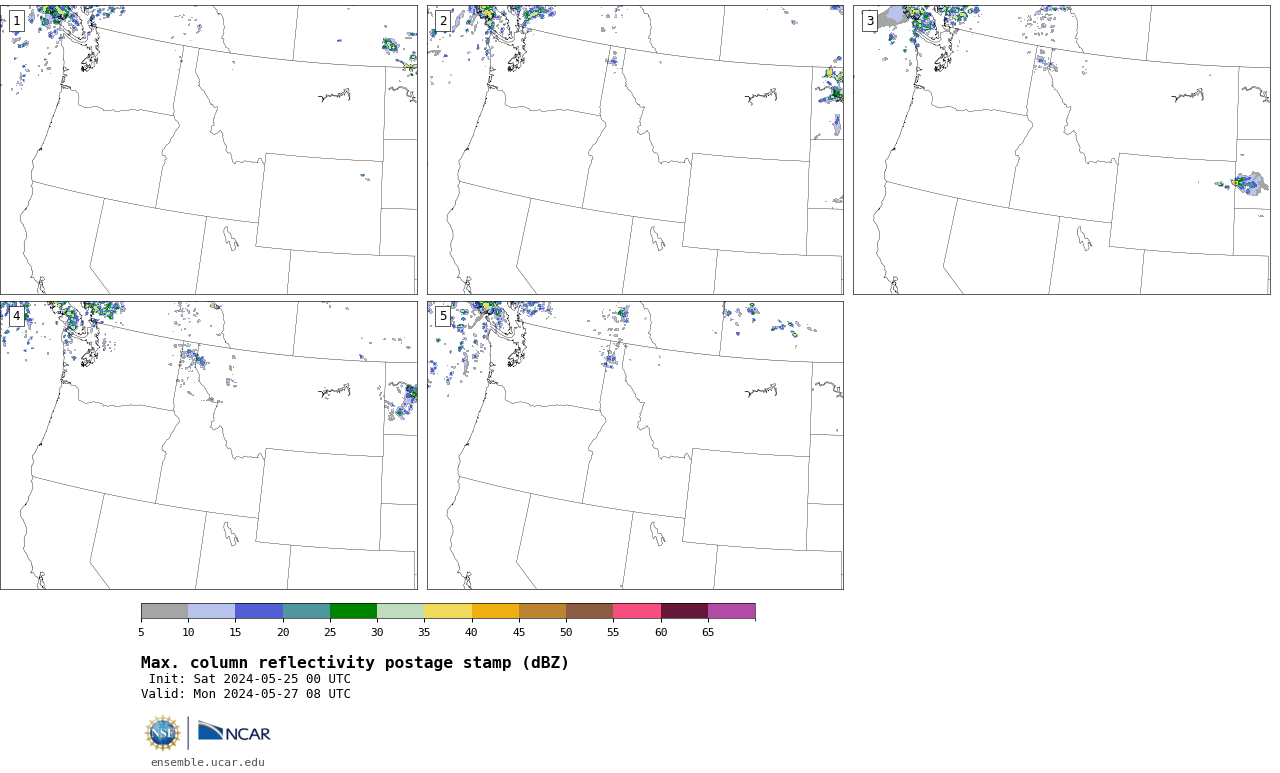1280x773 pixels.
Task: Click the teal 20-25 dBZ color swatch
Action: coord(306,611)
